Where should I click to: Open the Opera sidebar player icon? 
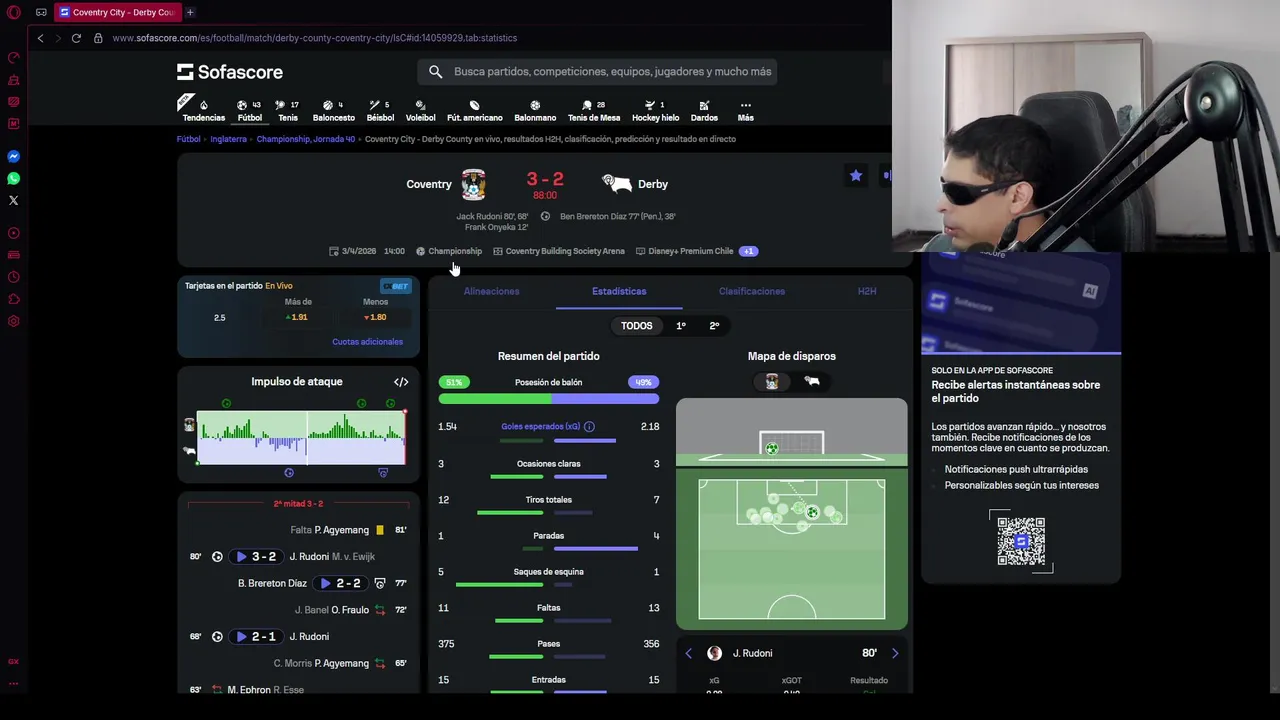(x=13, y=233)
